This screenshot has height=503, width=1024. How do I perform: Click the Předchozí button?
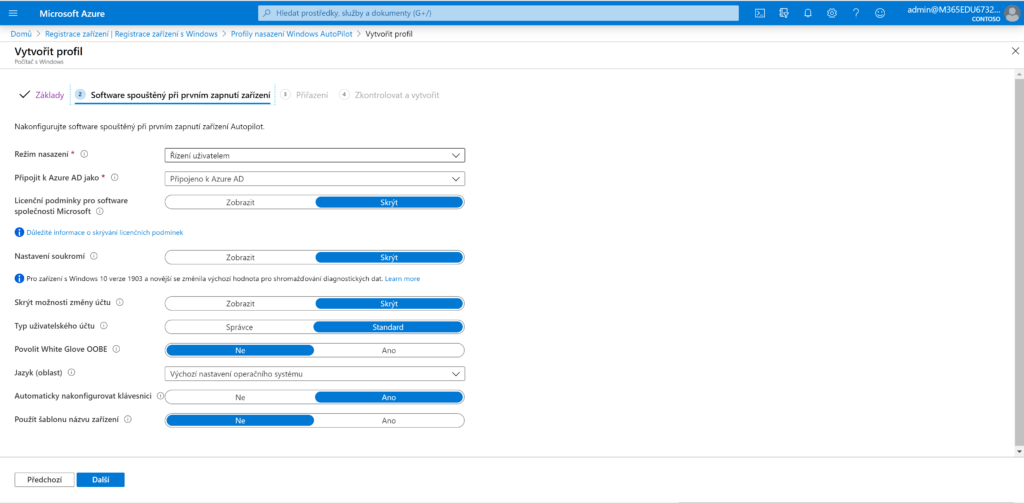43,480
